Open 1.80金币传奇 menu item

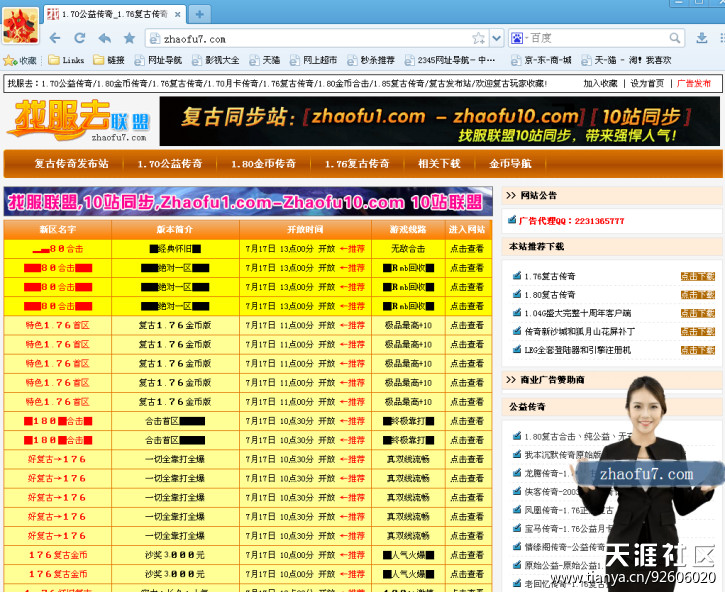pos(264,164)
